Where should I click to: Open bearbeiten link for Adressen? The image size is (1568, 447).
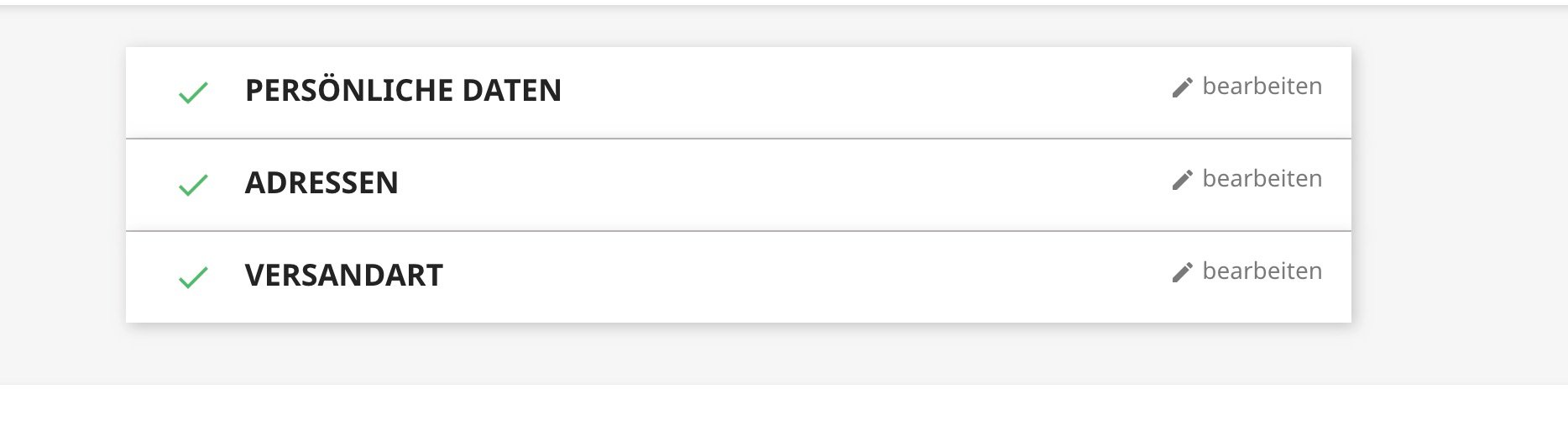pyautogui.click(x=1262, y=179)
